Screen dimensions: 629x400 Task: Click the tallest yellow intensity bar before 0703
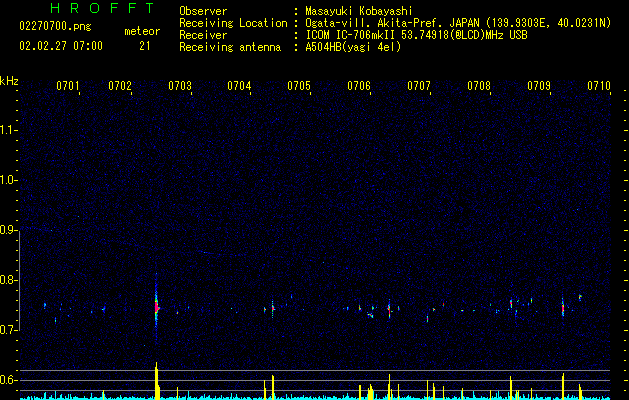pyautogui.click(x=156, y=381)
